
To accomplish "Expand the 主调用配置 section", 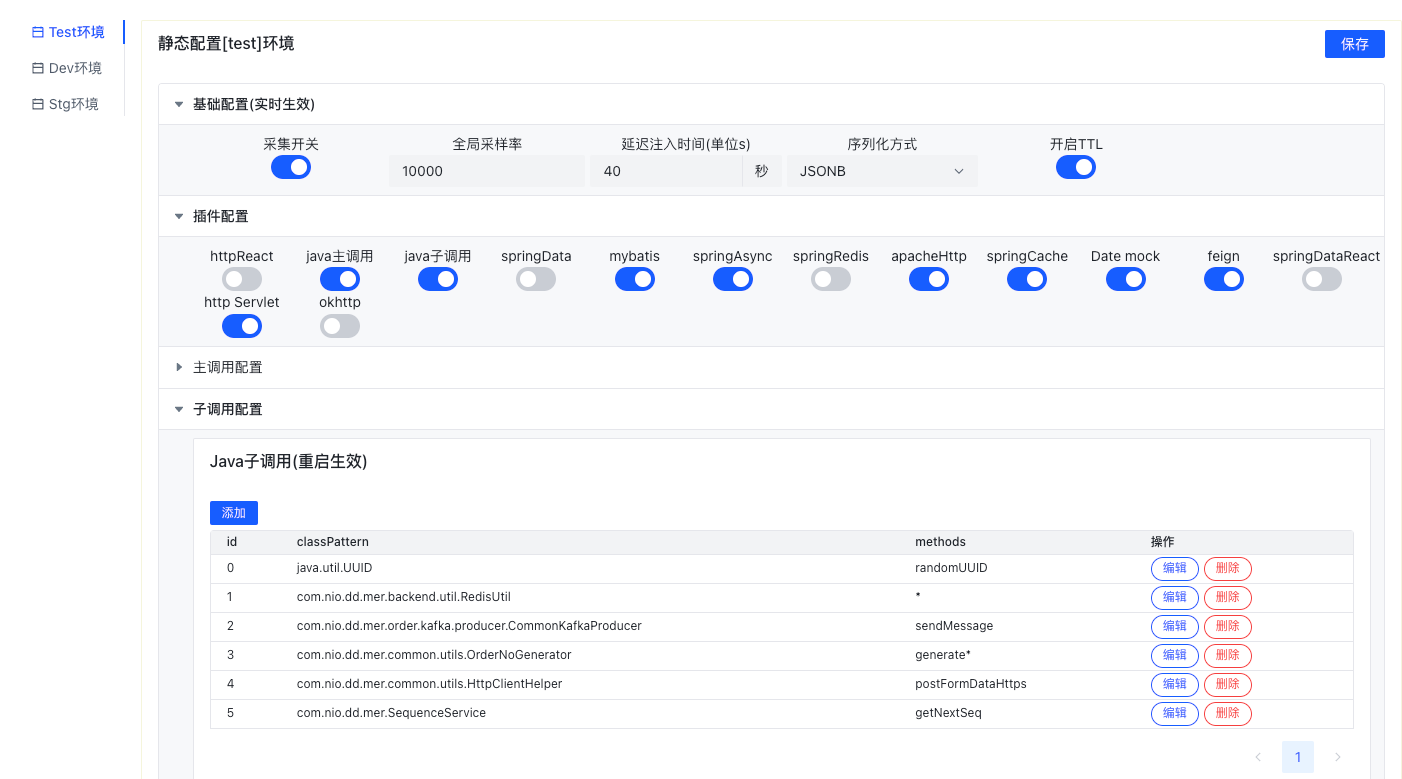I will [x=179, y=367].
